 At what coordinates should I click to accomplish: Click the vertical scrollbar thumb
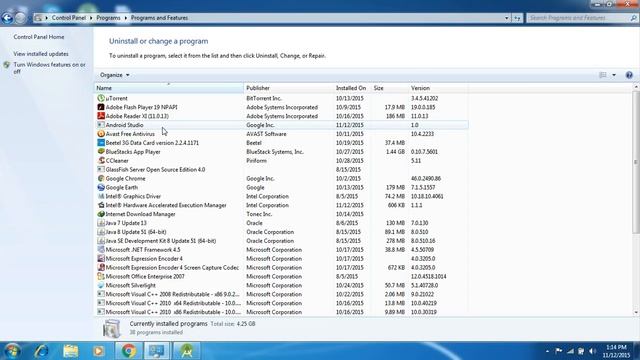pos(636,162)
